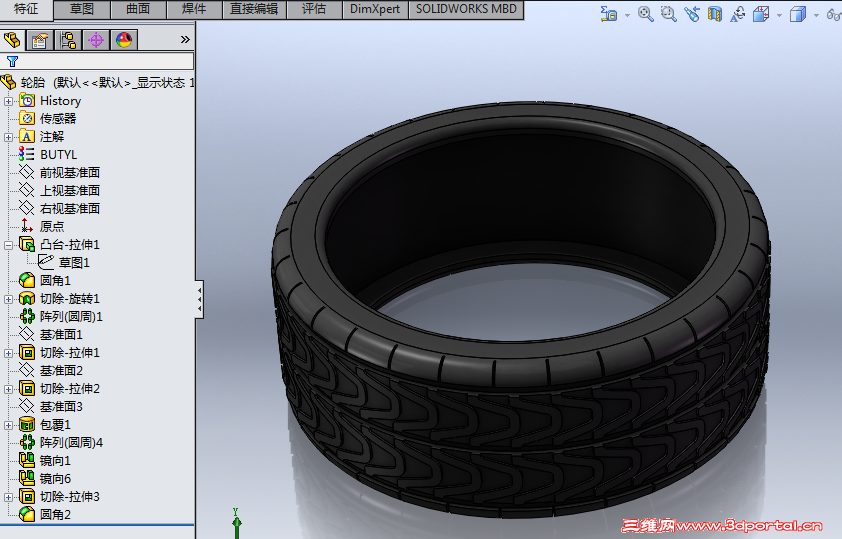The height and width of the screenshot is (539, 842).
Task: Select the 凸台-拉伸1 boss-extrude icon
Action: (27, 244)
